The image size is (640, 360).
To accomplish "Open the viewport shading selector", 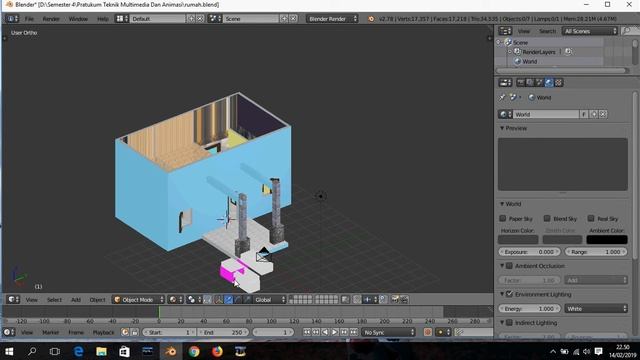I will point(176,300).
